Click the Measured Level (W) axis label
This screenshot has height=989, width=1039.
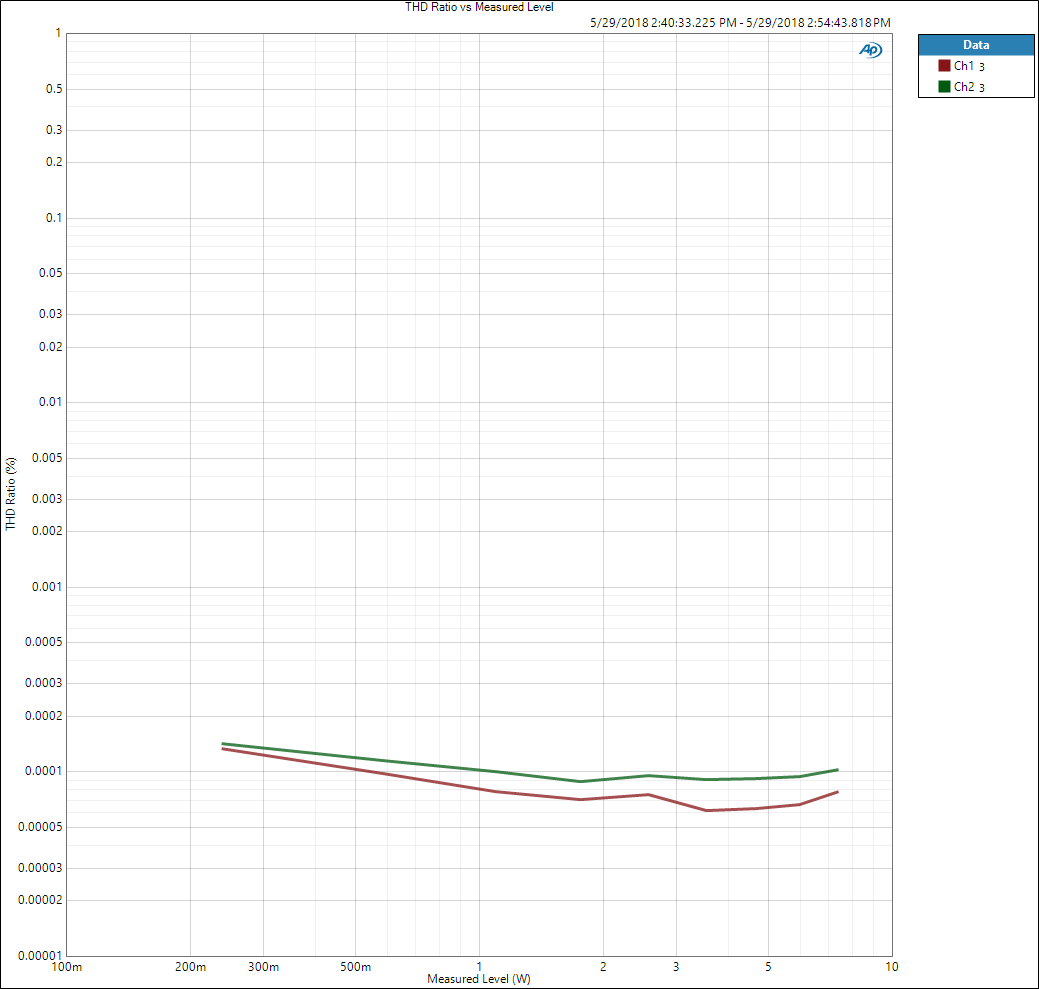click(x=478, y=978)
